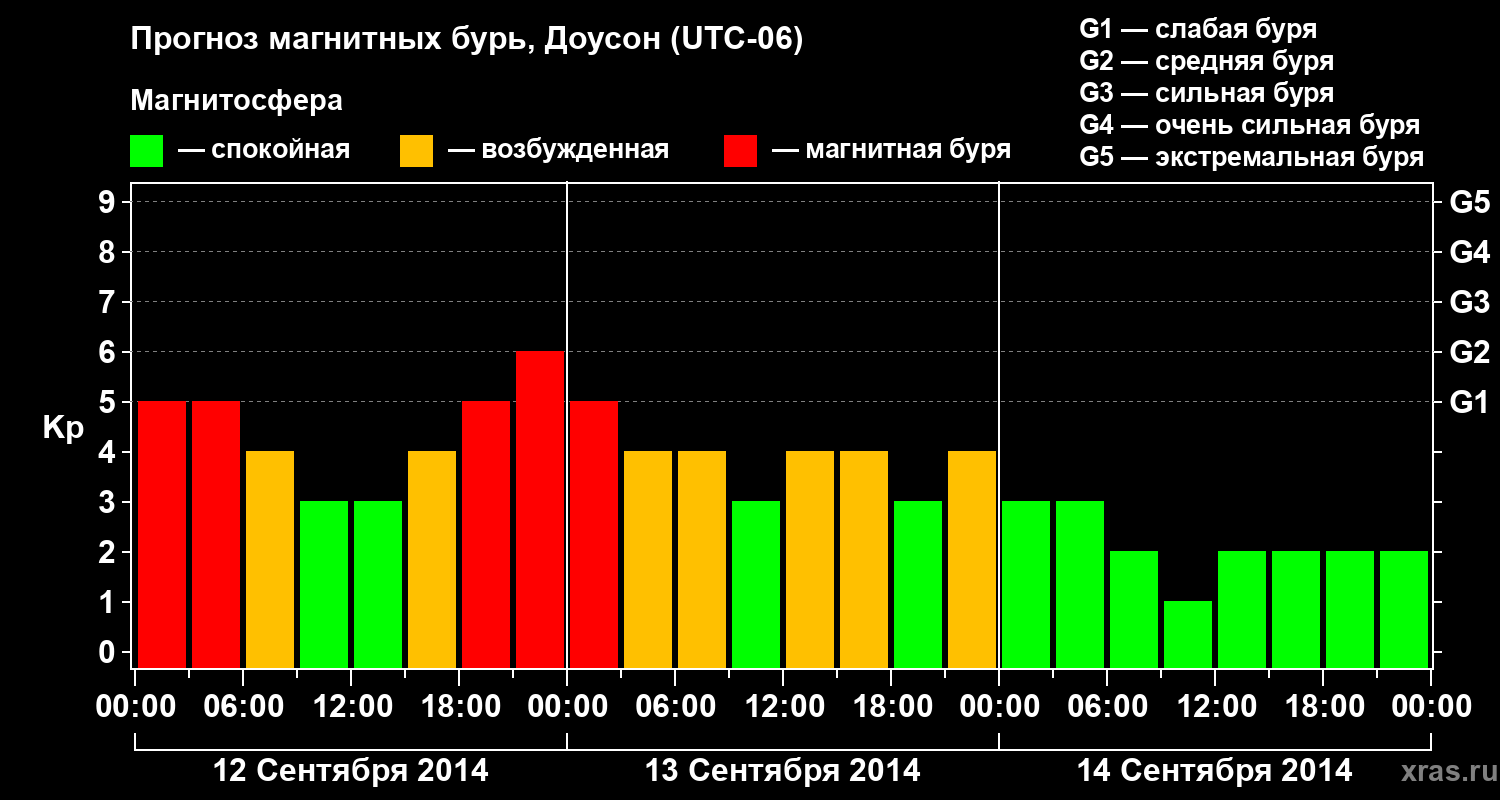Image resolution: width=1500 pixels, height=800 pixels.
Task: Click the red "магнитная буря" legend swatch
Action: (x=741, y=151)
